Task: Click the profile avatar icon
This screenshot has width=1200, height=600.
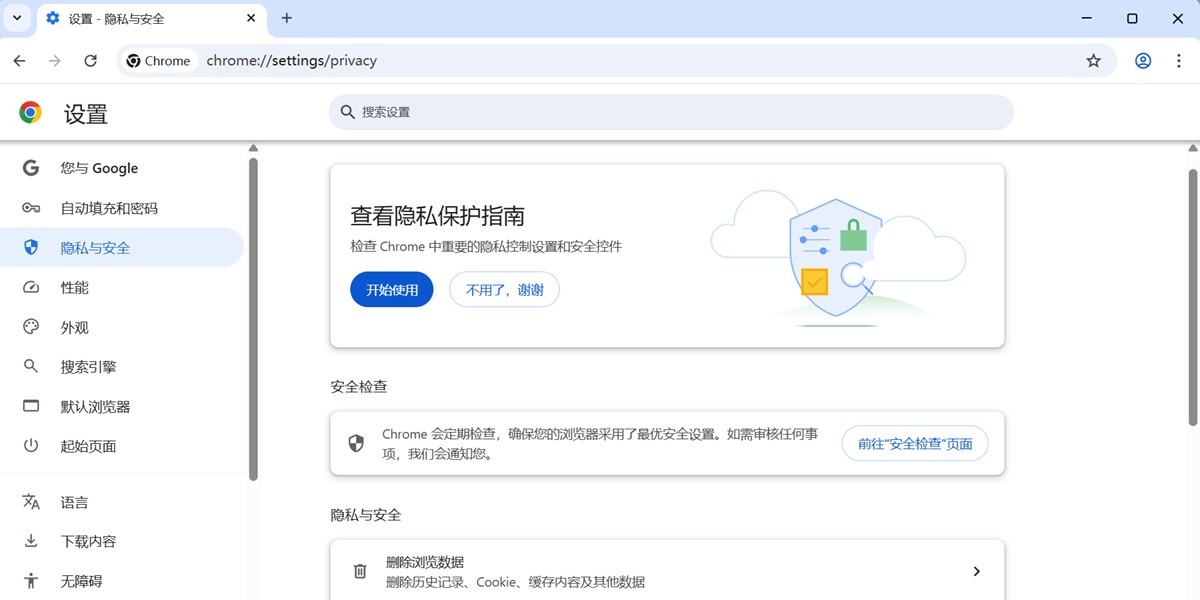Action: [x=1142, y=60]
